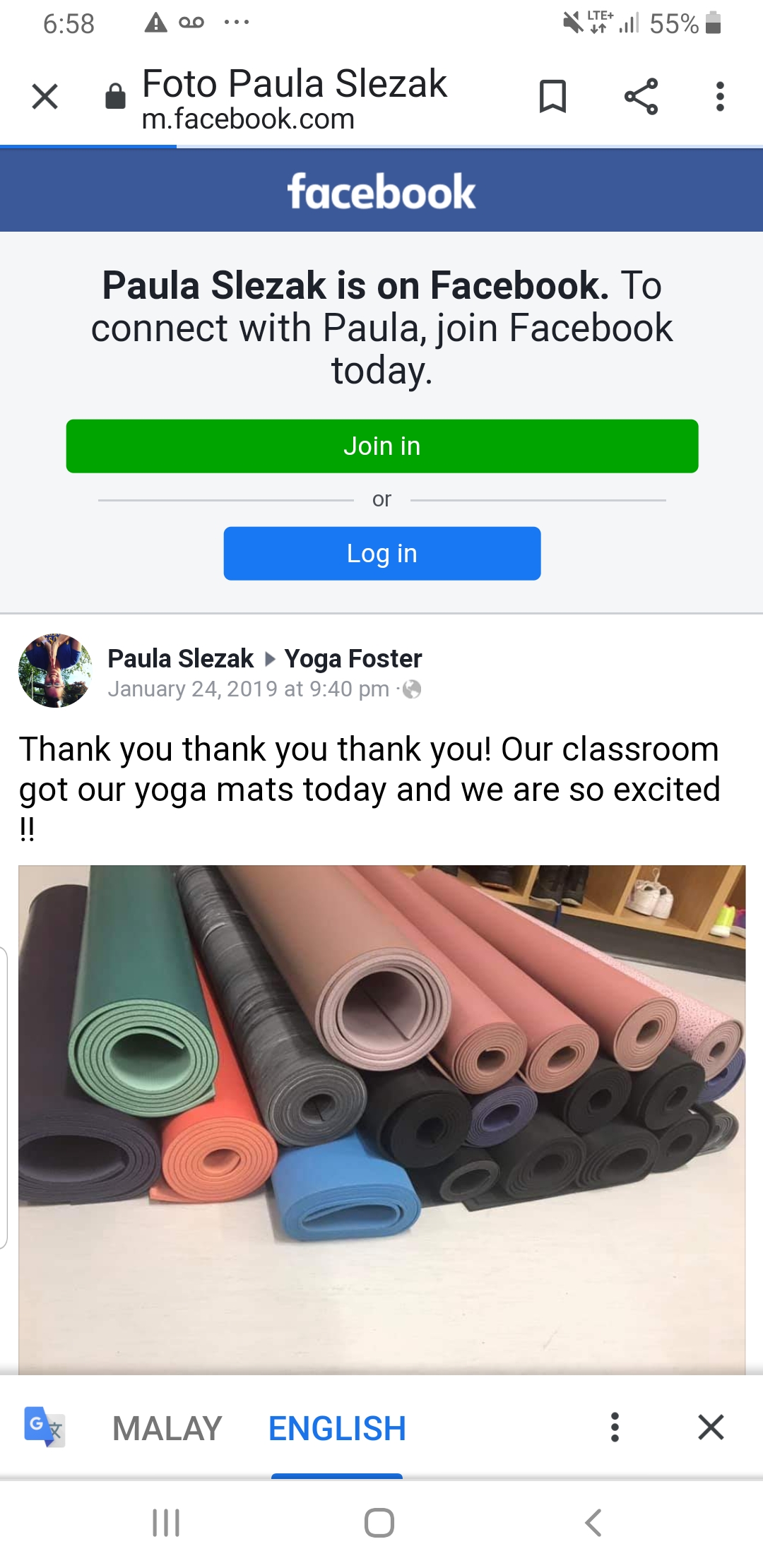
Task: Tap the blue Log in button
Action: tap(382, 554)
